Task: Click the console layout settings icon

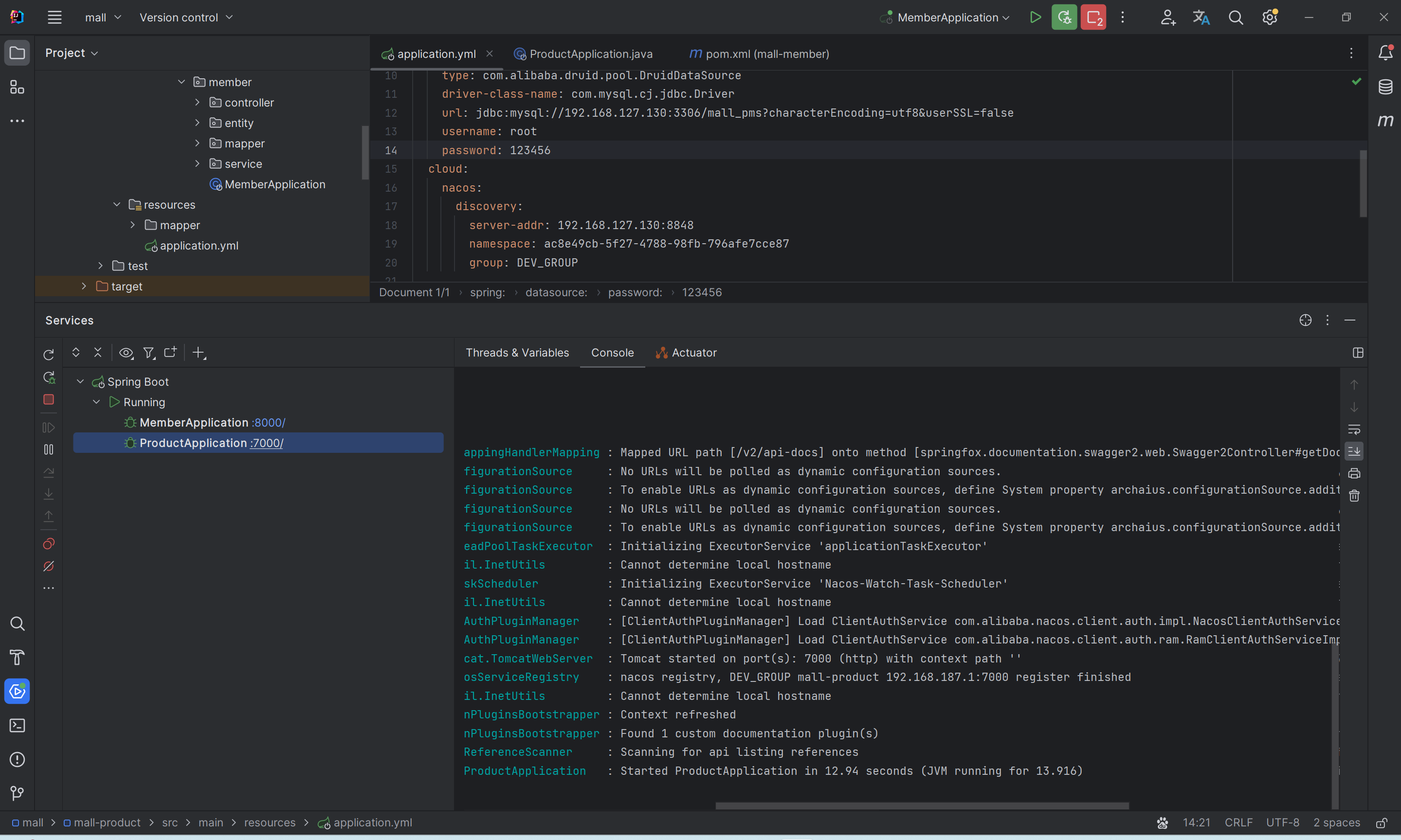Action: pos(1358,353)
